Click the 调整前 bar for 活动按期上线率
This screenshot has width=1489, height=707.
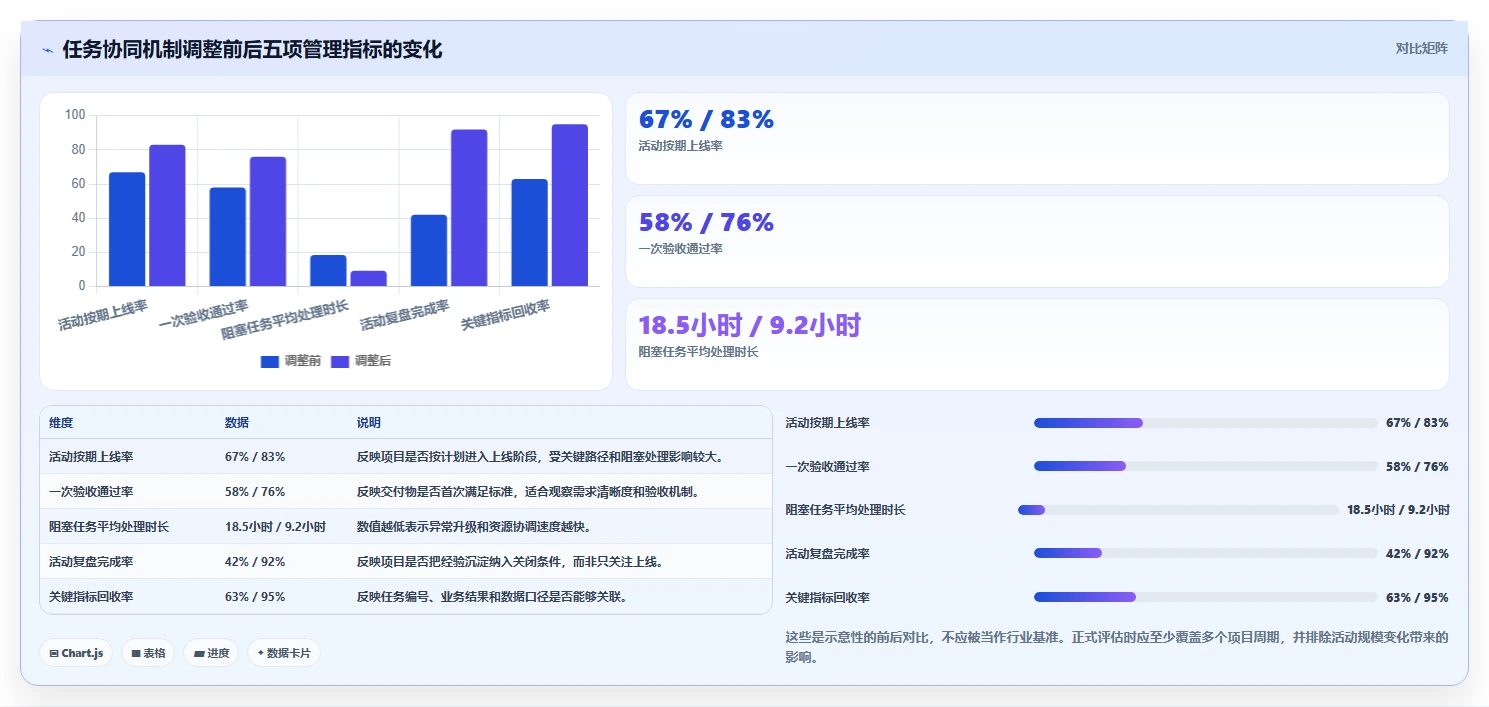[x=127, y=229]
